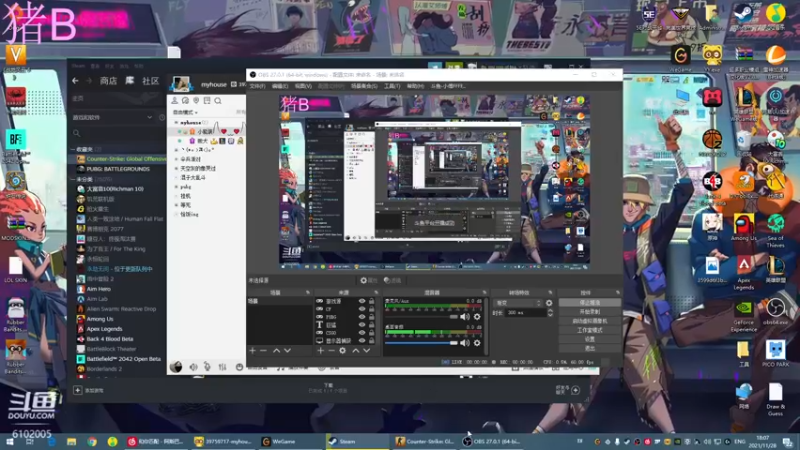Click the start recording button in OBS
Image resolution: width=800 pixels, height=450 pixels.
[590, 312]
